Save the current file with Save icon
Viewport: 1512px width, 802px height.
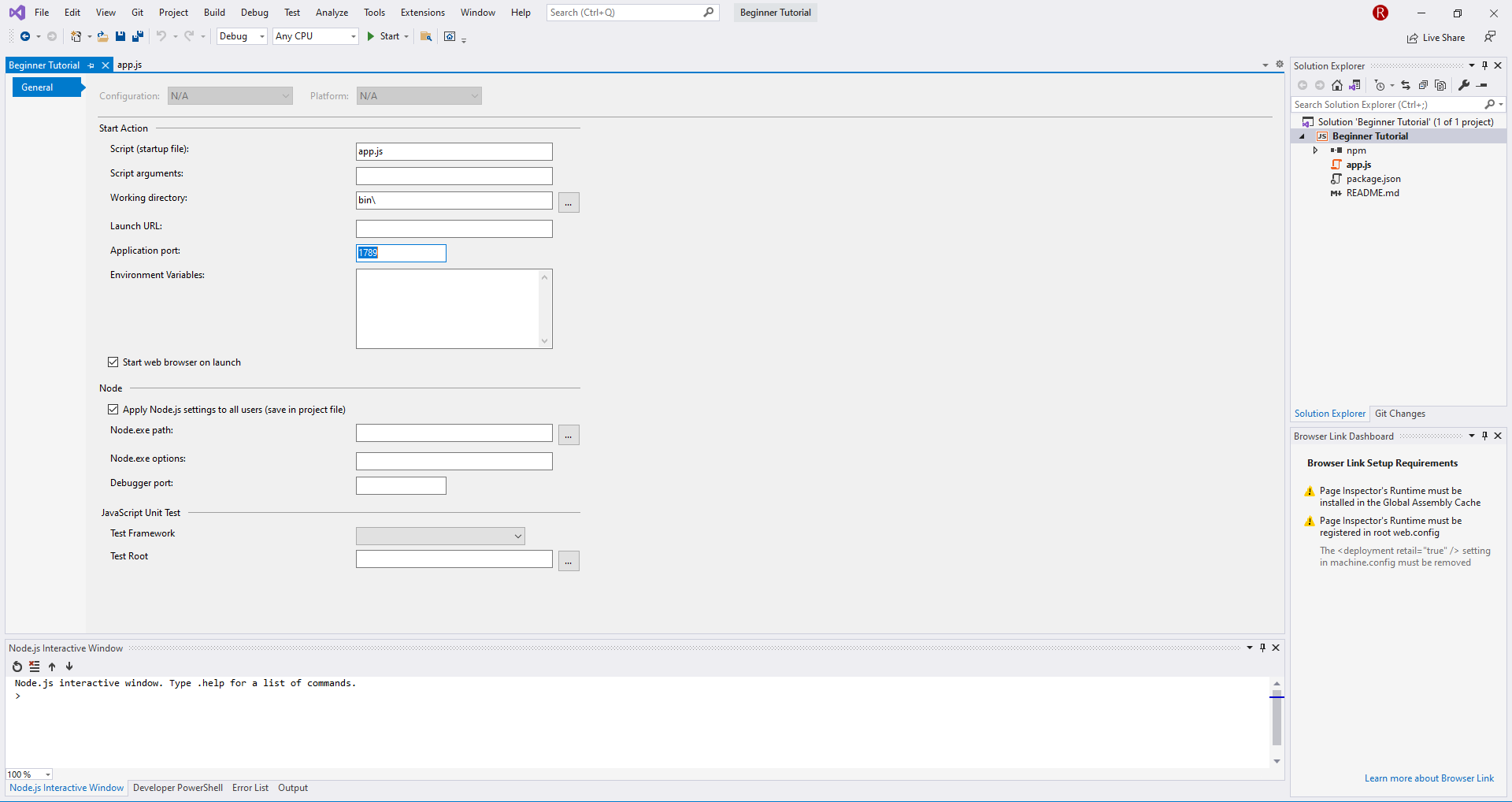pos(120,36)
